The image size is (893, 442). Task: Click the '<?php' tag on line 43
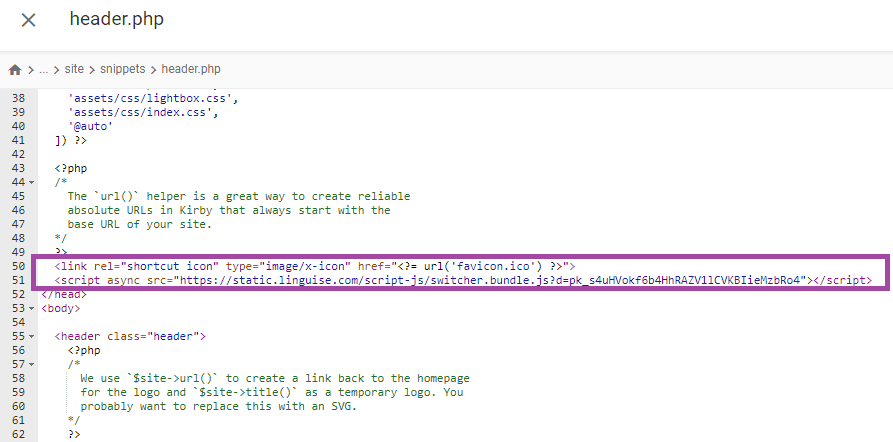pos(71,168)
